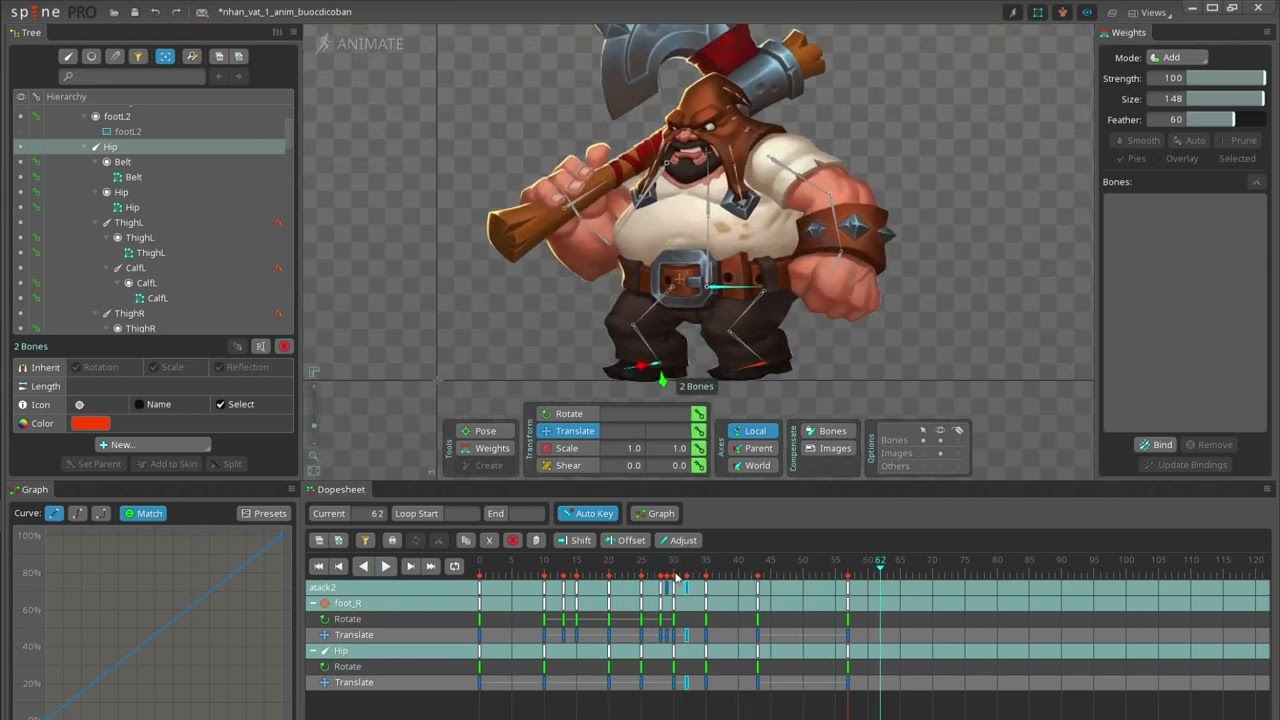The image size is (1280, 720).
Task: Click the envelope icon in the title bar
Action: click(x=203, y=12)
